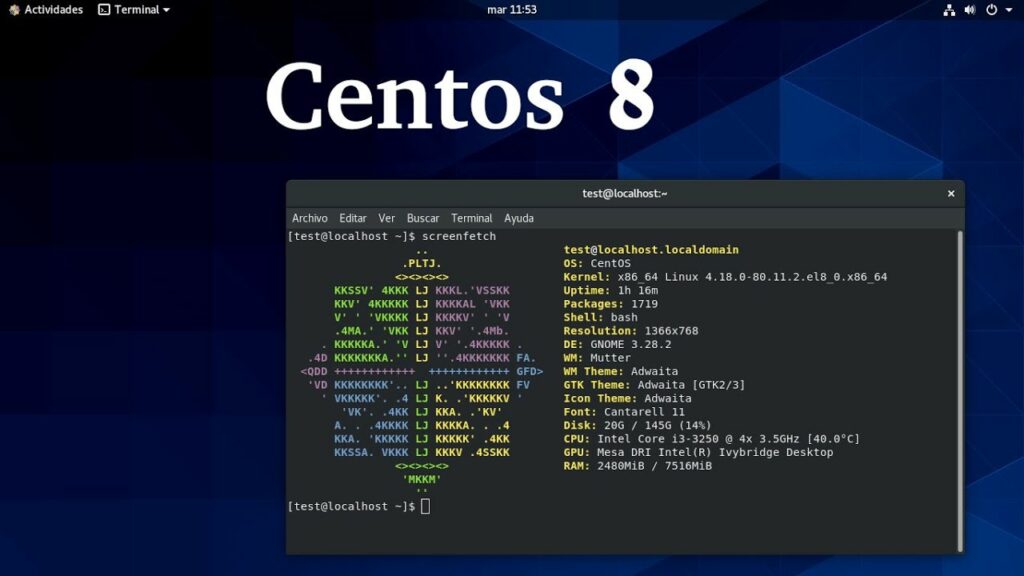Open the network status icon menu
Image resolution: width=1024 pixels, height=576 pixels.
pos(948,10)
